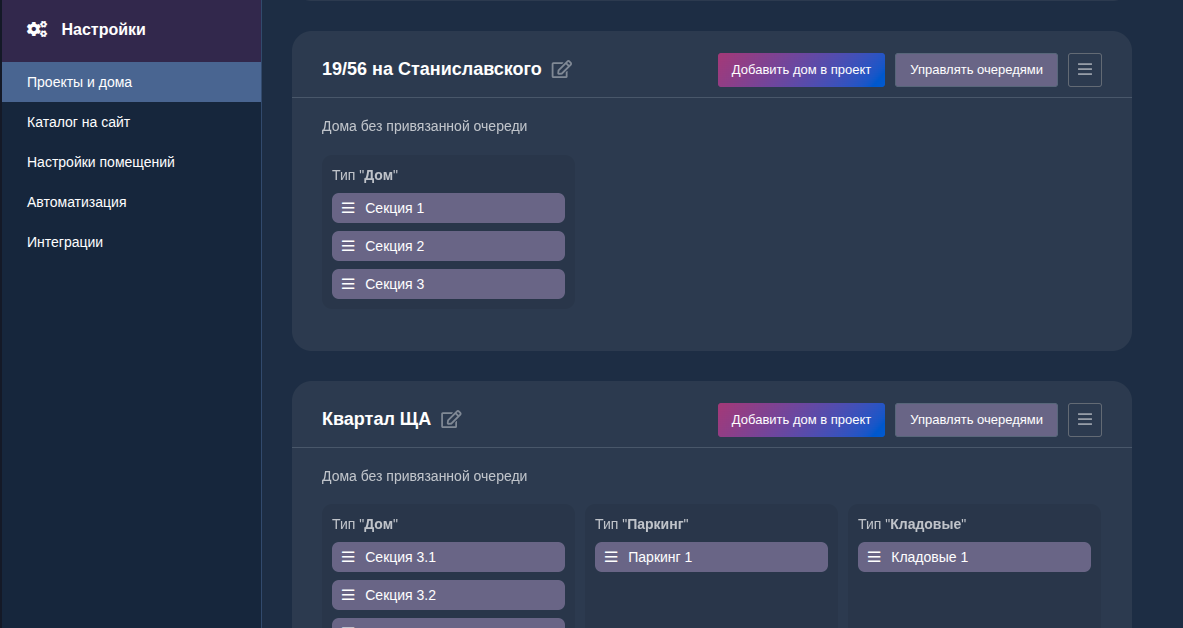Click the Настройки gears icon
Image resolution: width=1183 pixels, height=628 pixels.
37,29
